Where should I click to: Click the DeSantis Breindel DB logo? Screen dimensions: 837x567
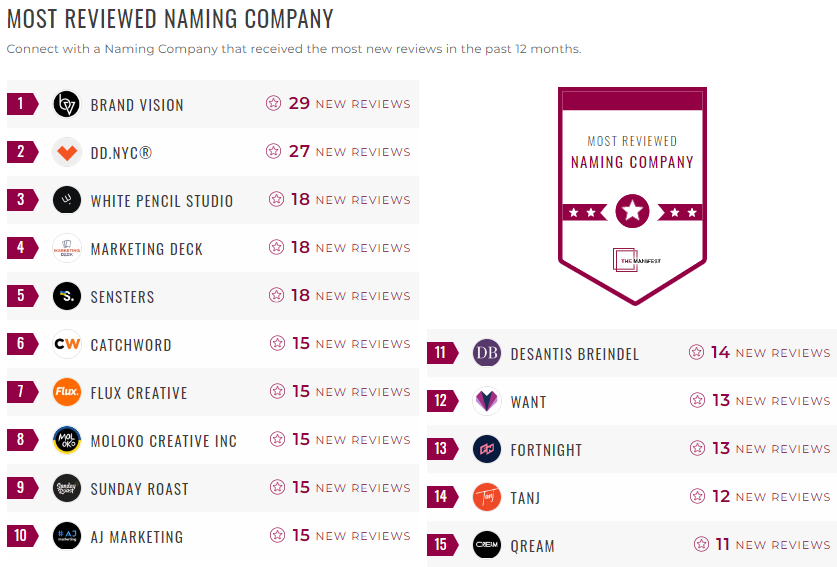coord(487,353)
